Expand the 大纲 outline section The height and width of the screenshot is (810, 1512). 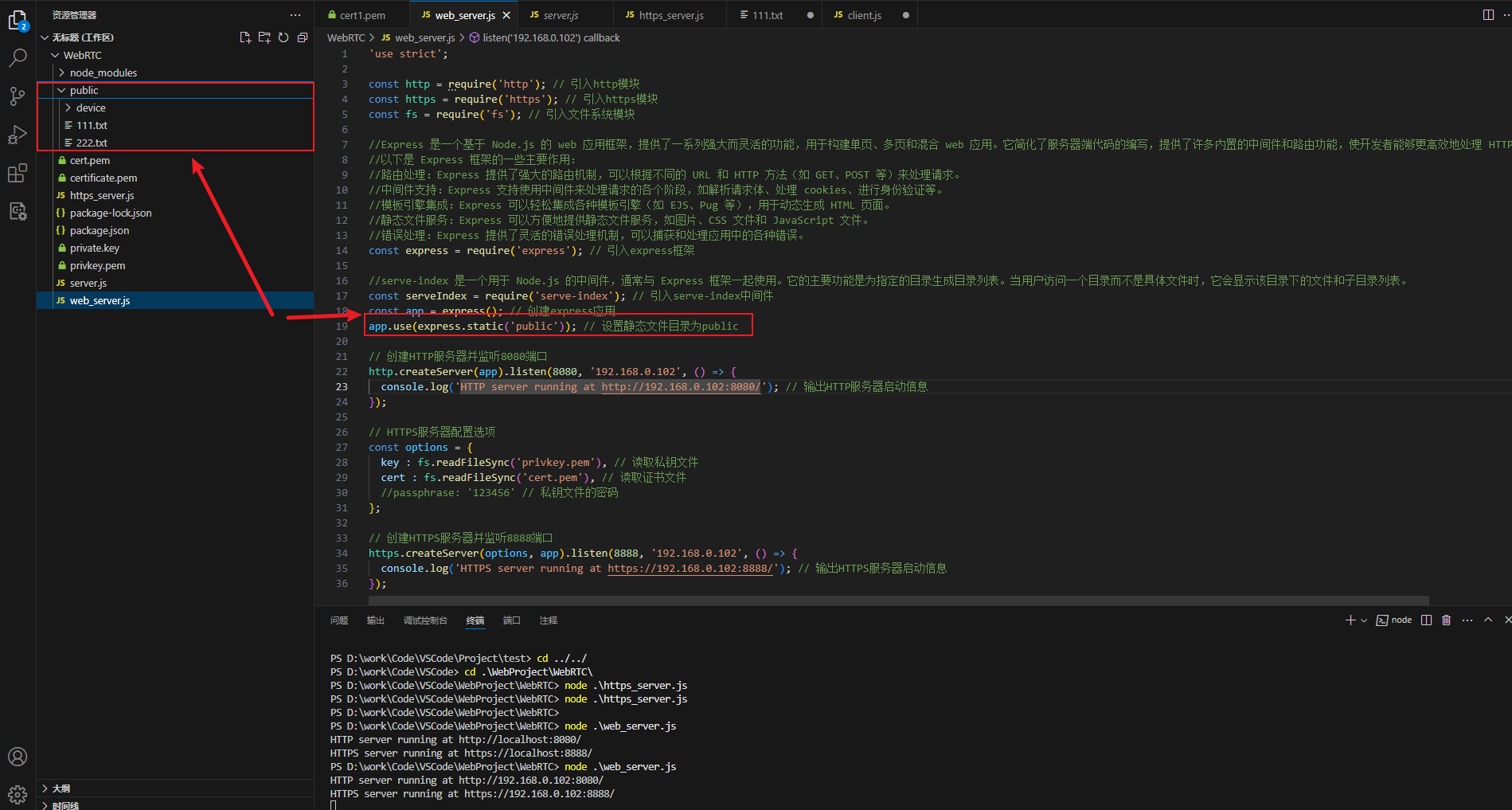click(x=175, y=788)
